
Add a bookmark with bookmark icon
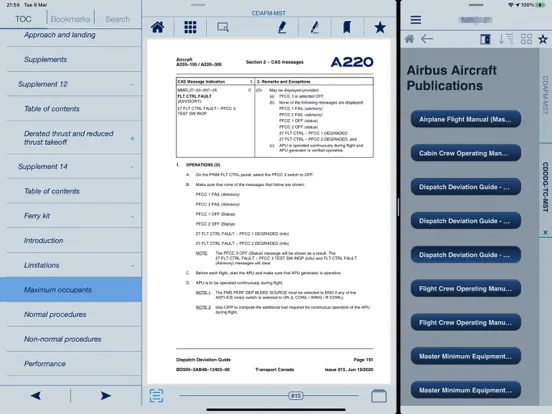tap(347, 27)
